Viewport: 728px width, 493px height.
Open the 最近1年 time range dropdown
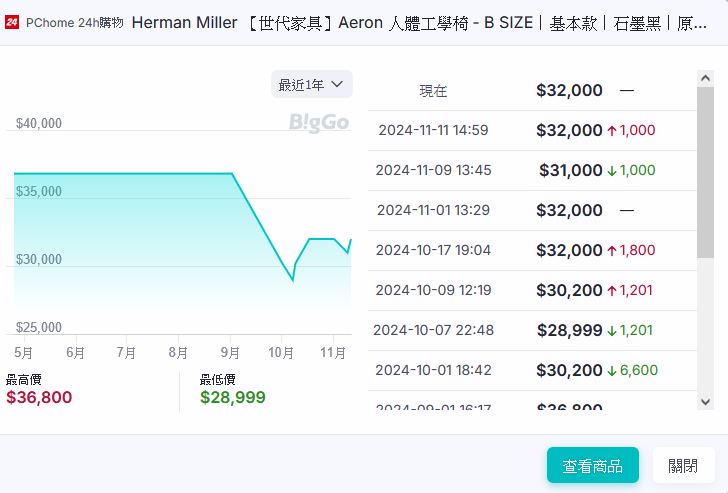pos(311,85)
